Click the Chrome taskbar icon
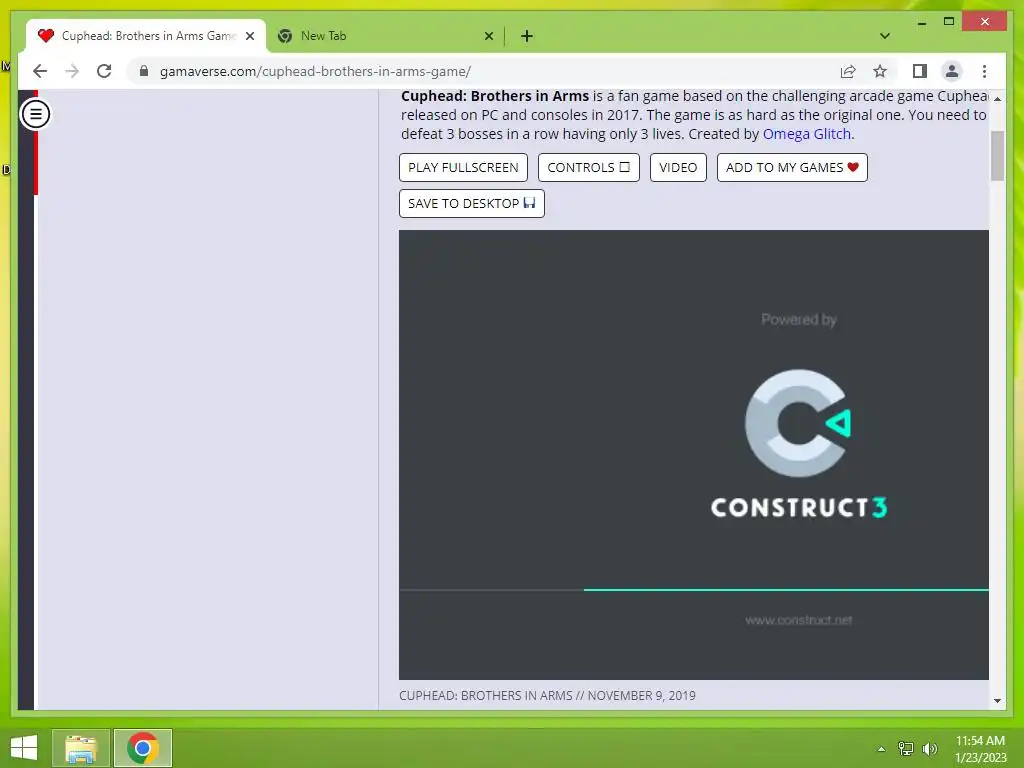The height and width of the screenshot is (768, 1024). (143, 748)
